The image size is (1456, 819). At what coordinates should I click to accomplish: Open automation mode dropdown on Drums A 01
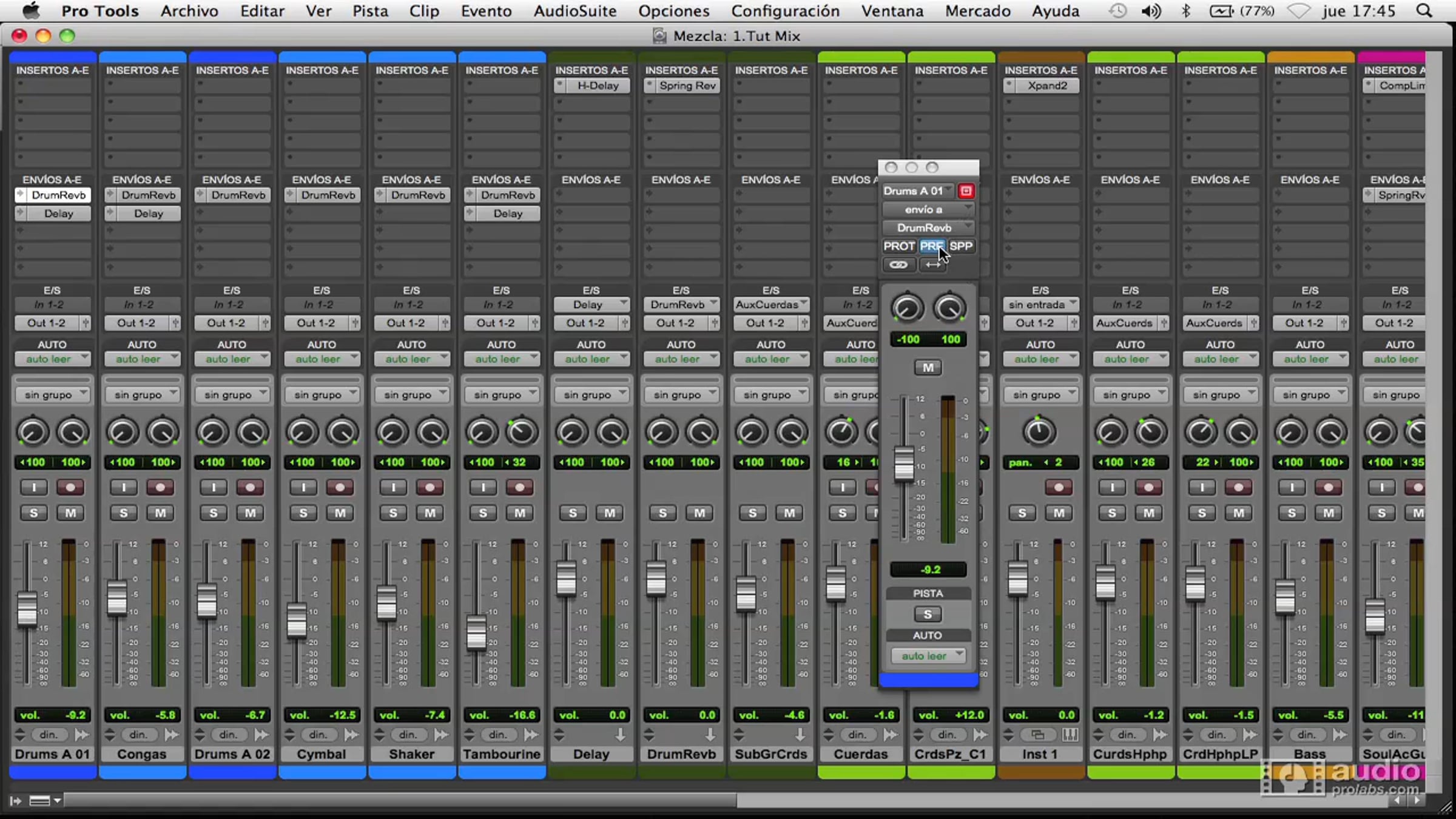point(52,359)
